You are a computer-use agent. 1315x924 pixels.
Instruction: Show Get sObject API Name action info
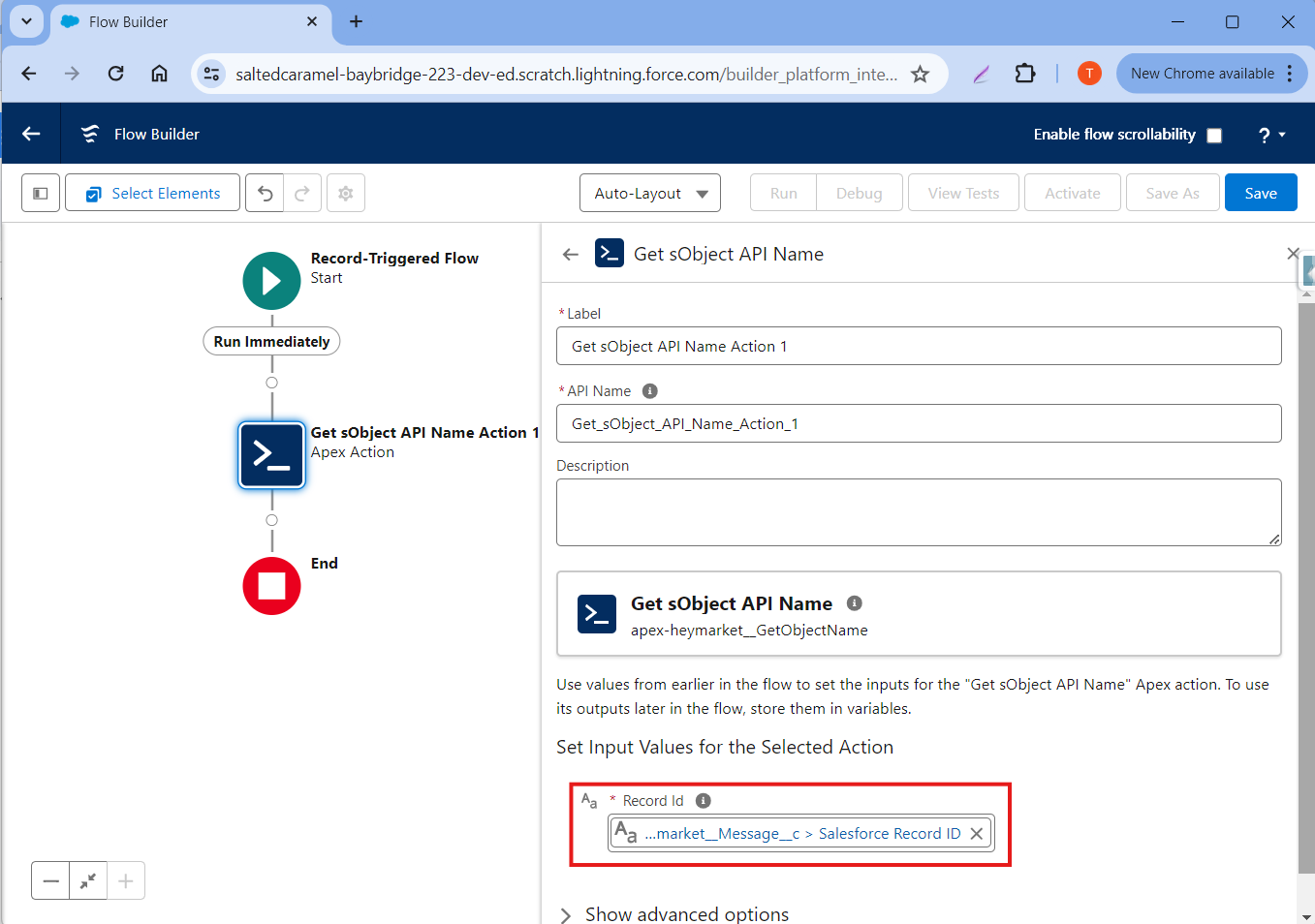[855, 603]
